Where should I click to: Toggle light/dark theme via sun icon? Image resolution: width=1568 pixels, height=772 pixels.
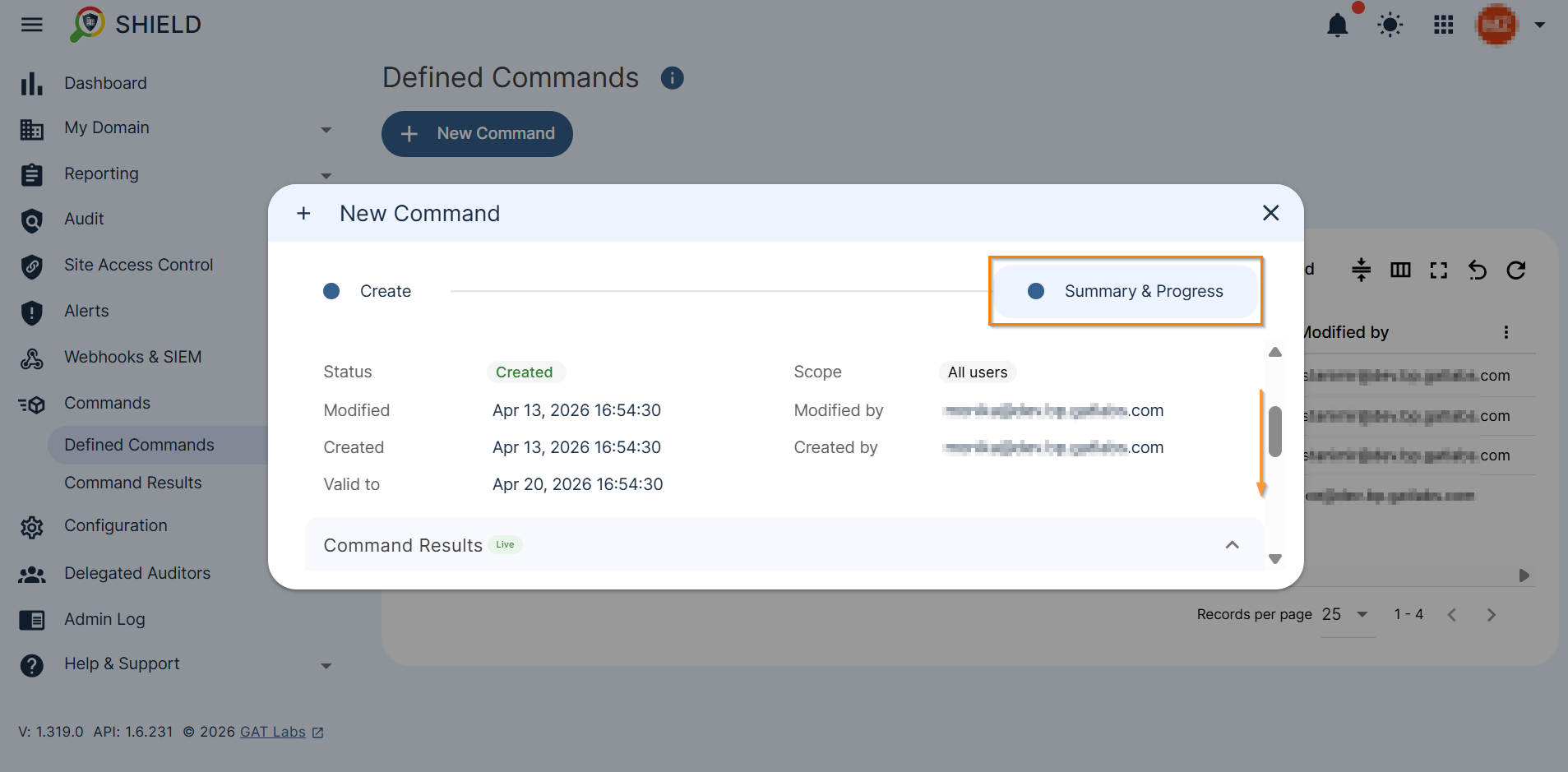(x=1390, y=25)
